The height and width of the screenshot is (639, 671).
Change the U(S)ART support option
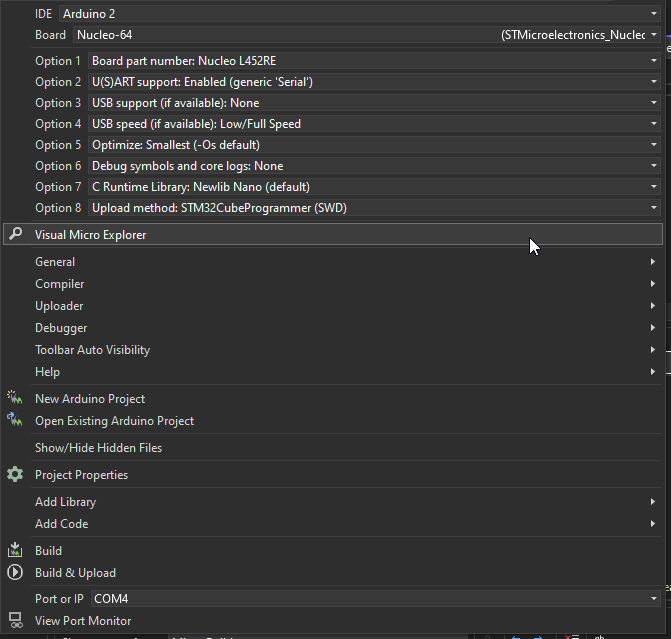[374, 82]
